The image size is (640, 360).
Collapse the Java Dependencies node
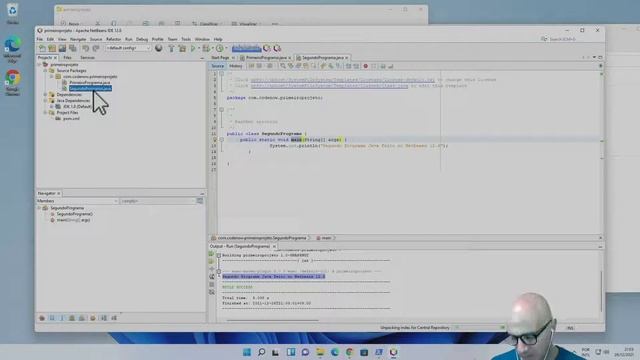pyautogui.click(x=45, y=100)
